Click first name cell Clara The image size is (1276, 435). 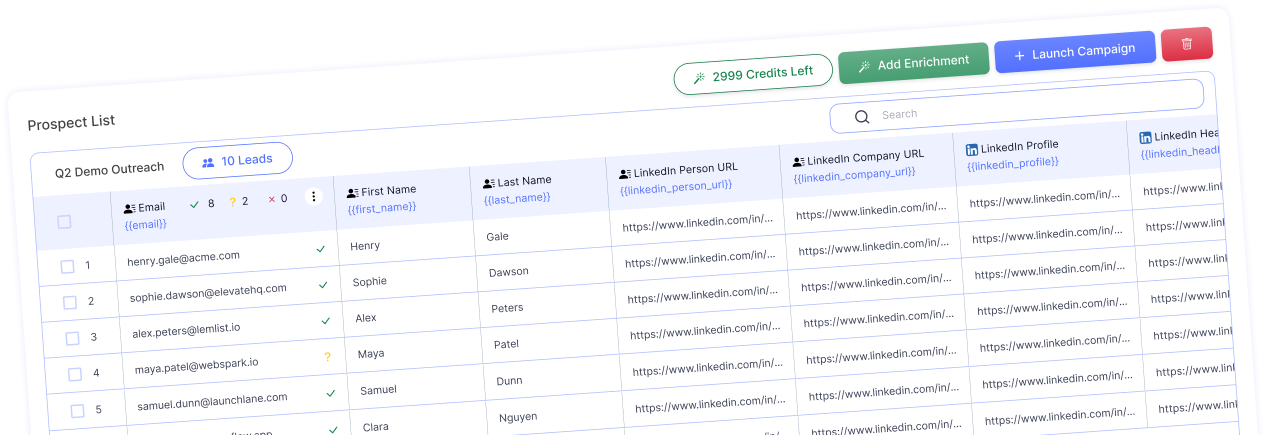point(377,425)
